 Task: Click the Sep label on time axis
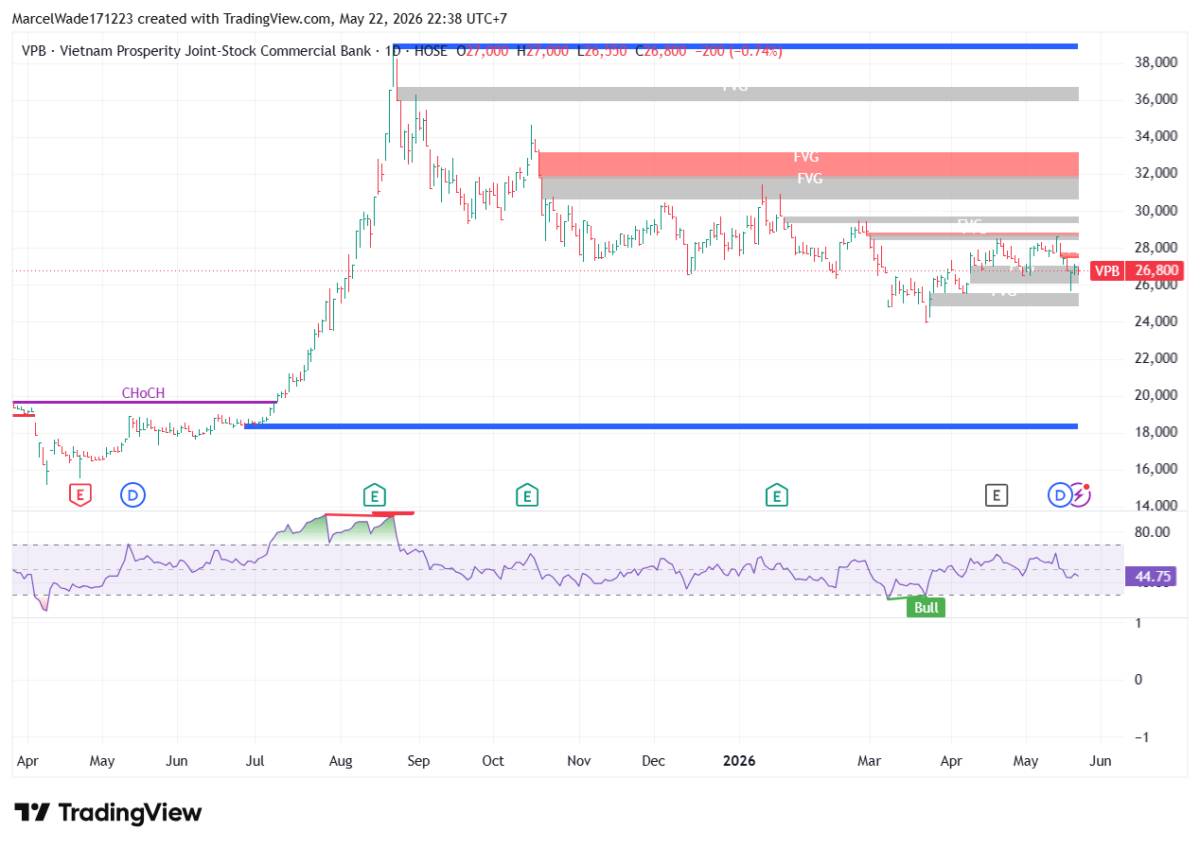point(418,761)
